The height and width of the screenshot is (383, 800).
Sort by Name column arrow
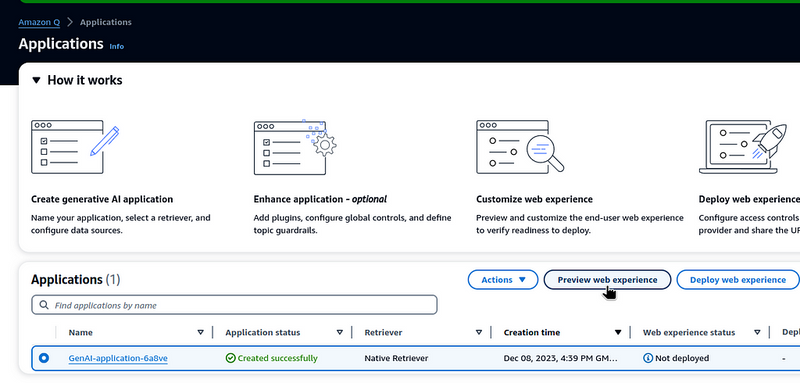[x=201, y=333]
